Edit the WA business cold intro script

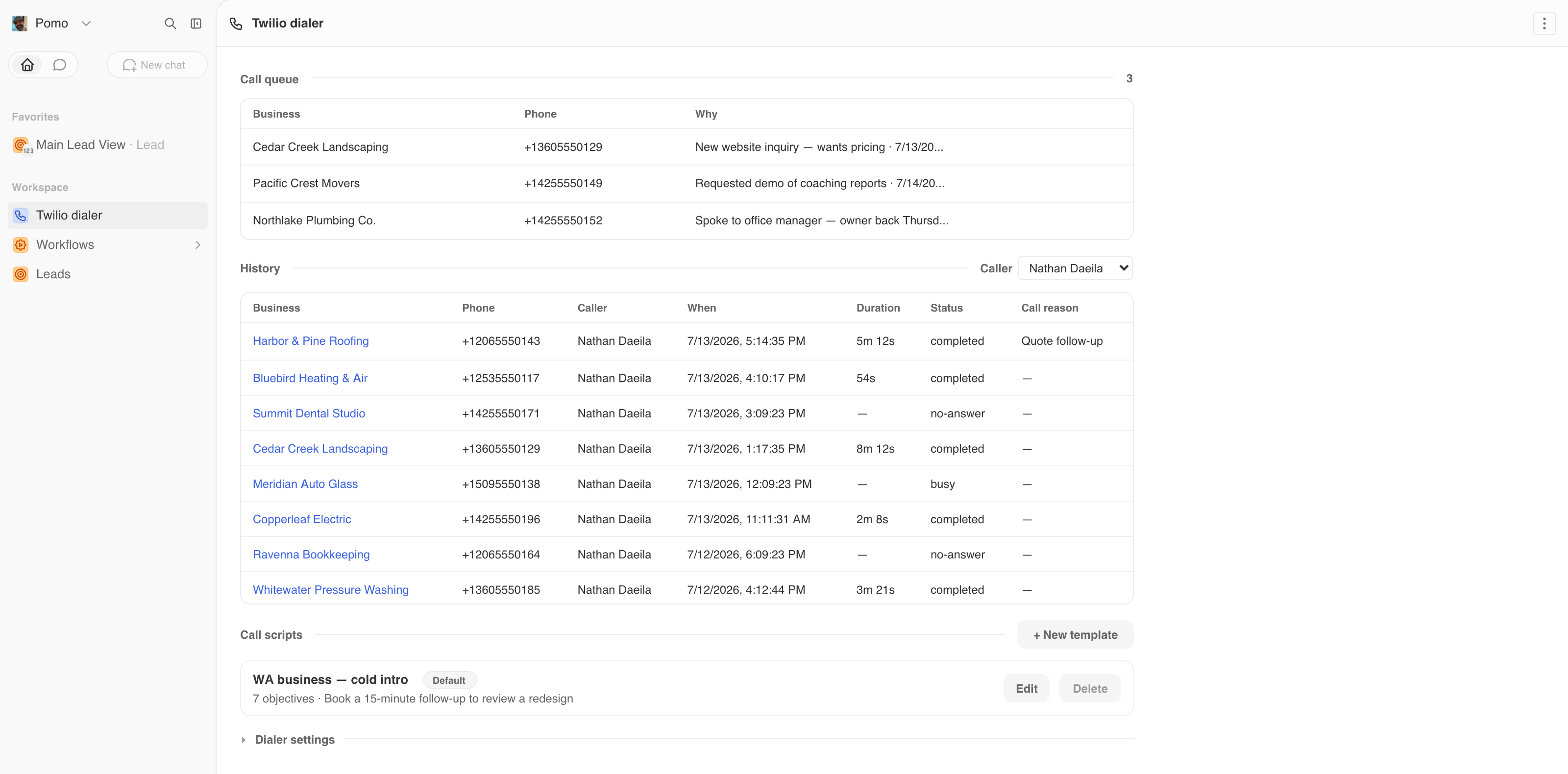(1026, 688)
